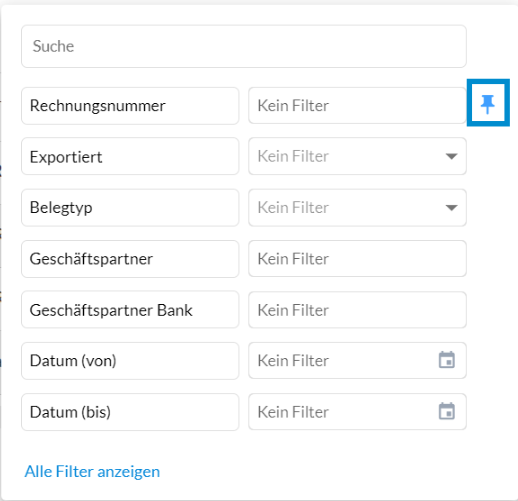The height and width of the screenshot is (501, 518).
Task: Select the Geschäftspartner label field
Action: tap(130, 259)
